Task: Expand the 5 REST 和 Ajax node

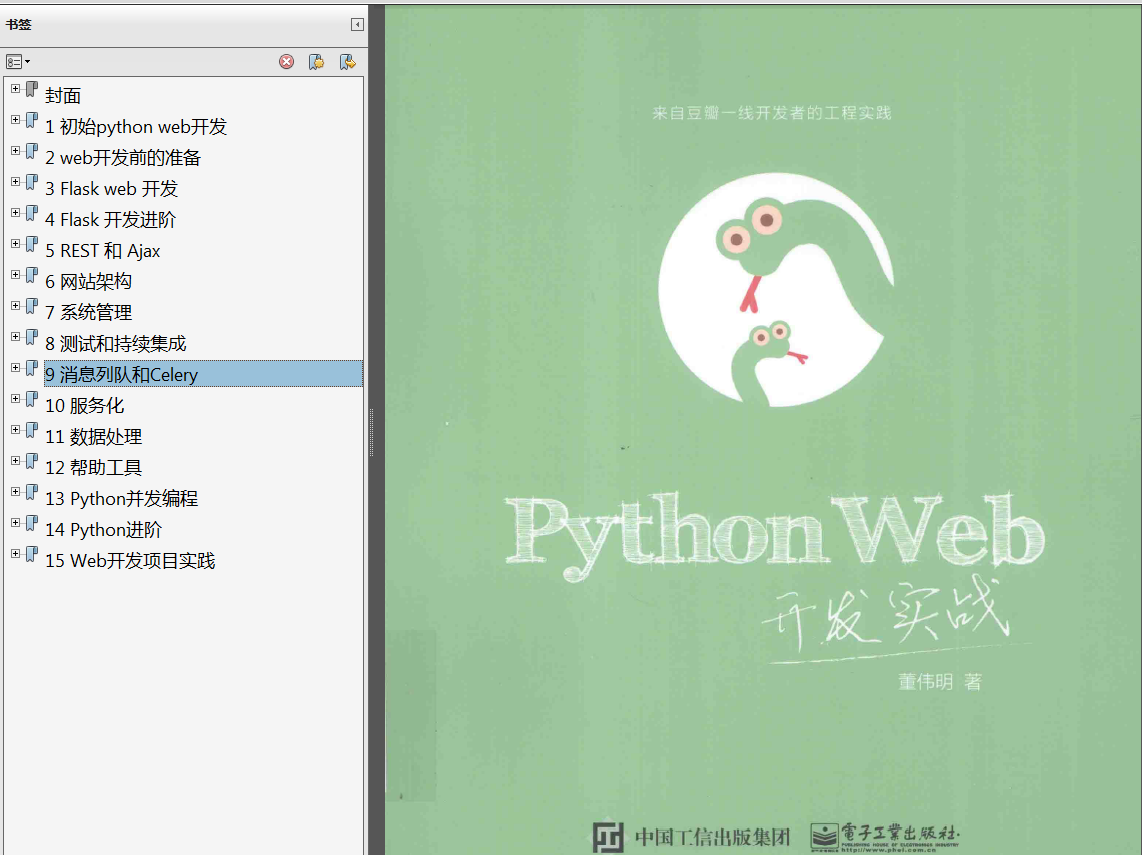Action: [15, 243]
